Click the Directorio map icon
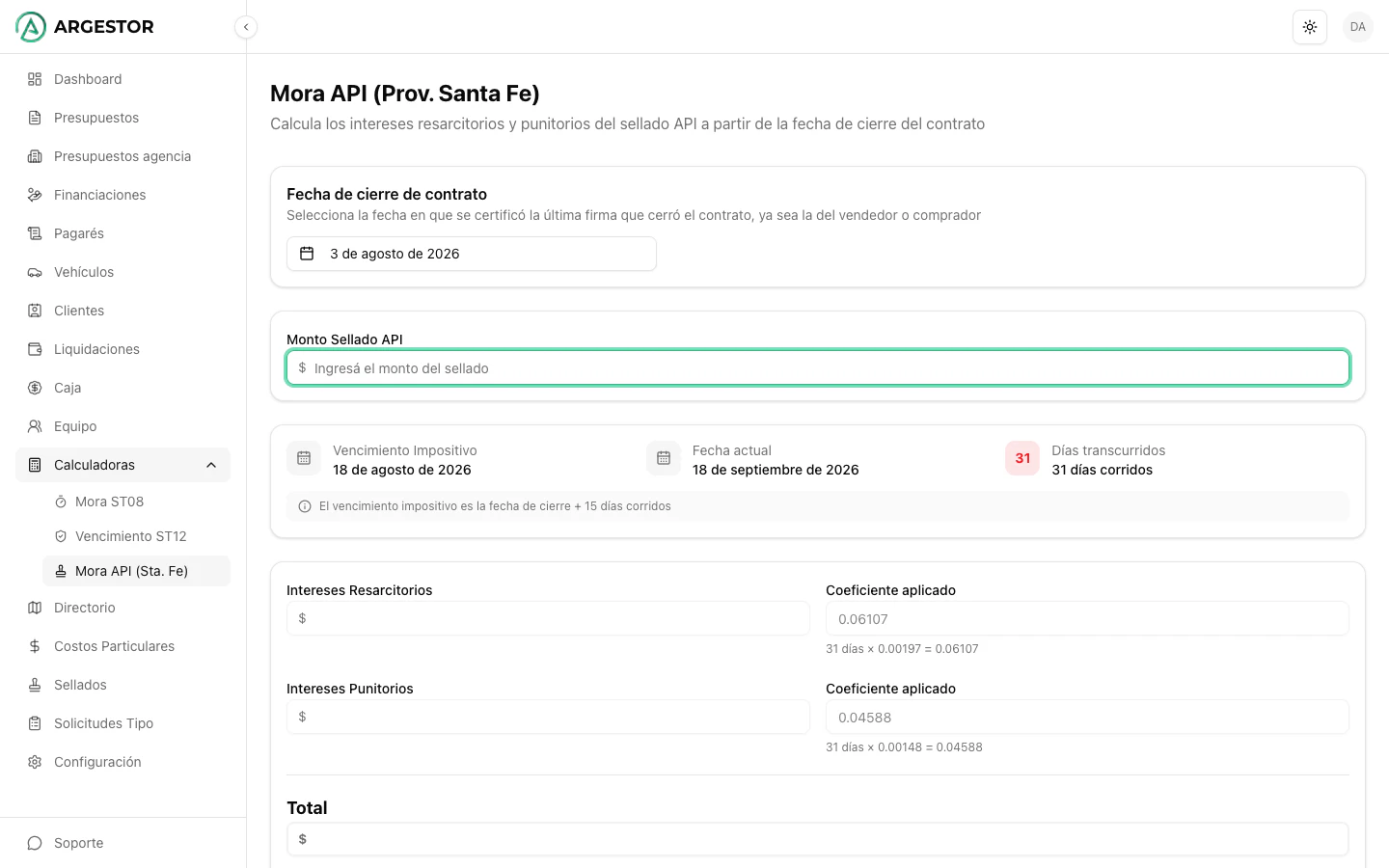 [x=35, y=608]
